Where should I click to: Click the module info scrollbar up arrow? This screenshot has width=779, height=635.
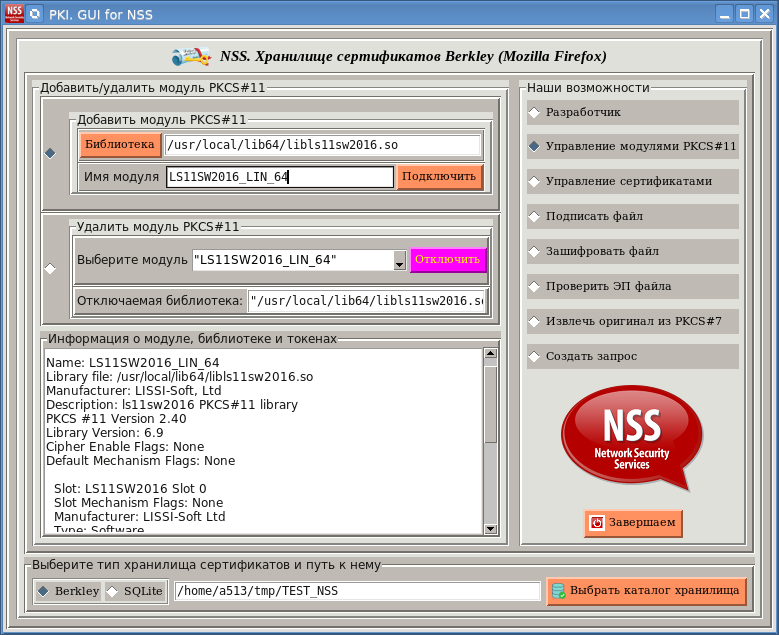coord(490,354)
